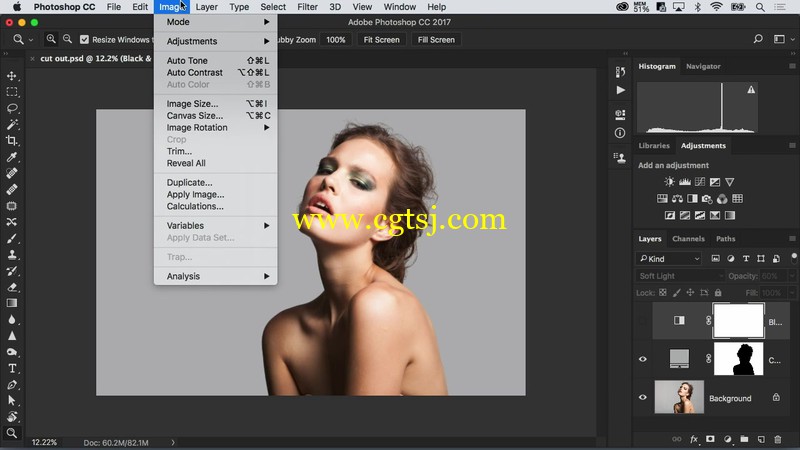Viewport: 800px width, 450px height.
Task: Click the search icon in options bar
Action: pyautogui.click(x=758, y=39)
